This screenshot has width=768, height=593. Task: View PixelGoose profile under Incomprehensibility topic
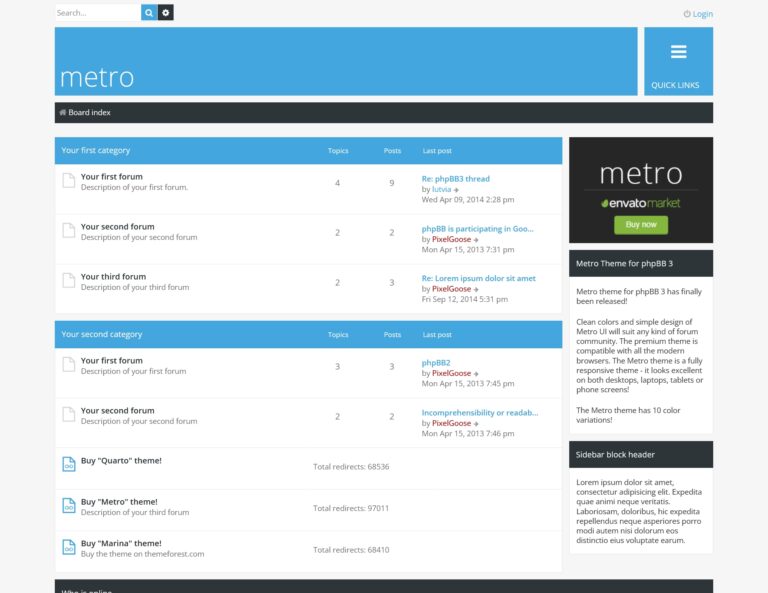pos(452,424)
